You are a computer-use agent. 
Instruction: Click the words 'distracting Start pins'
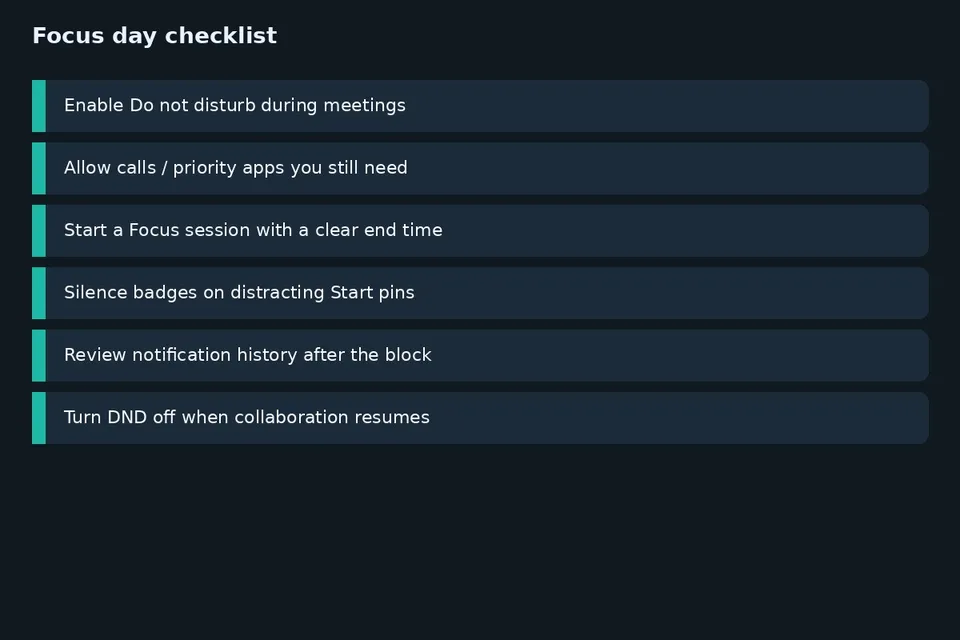[323, 293]
